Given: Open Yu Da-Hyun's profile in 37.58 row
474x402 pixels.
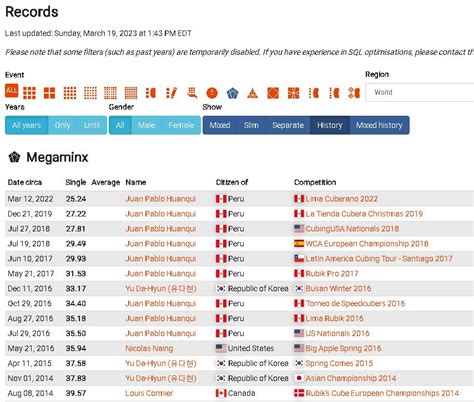Looking at the screenshot, I should coord(161,363).
